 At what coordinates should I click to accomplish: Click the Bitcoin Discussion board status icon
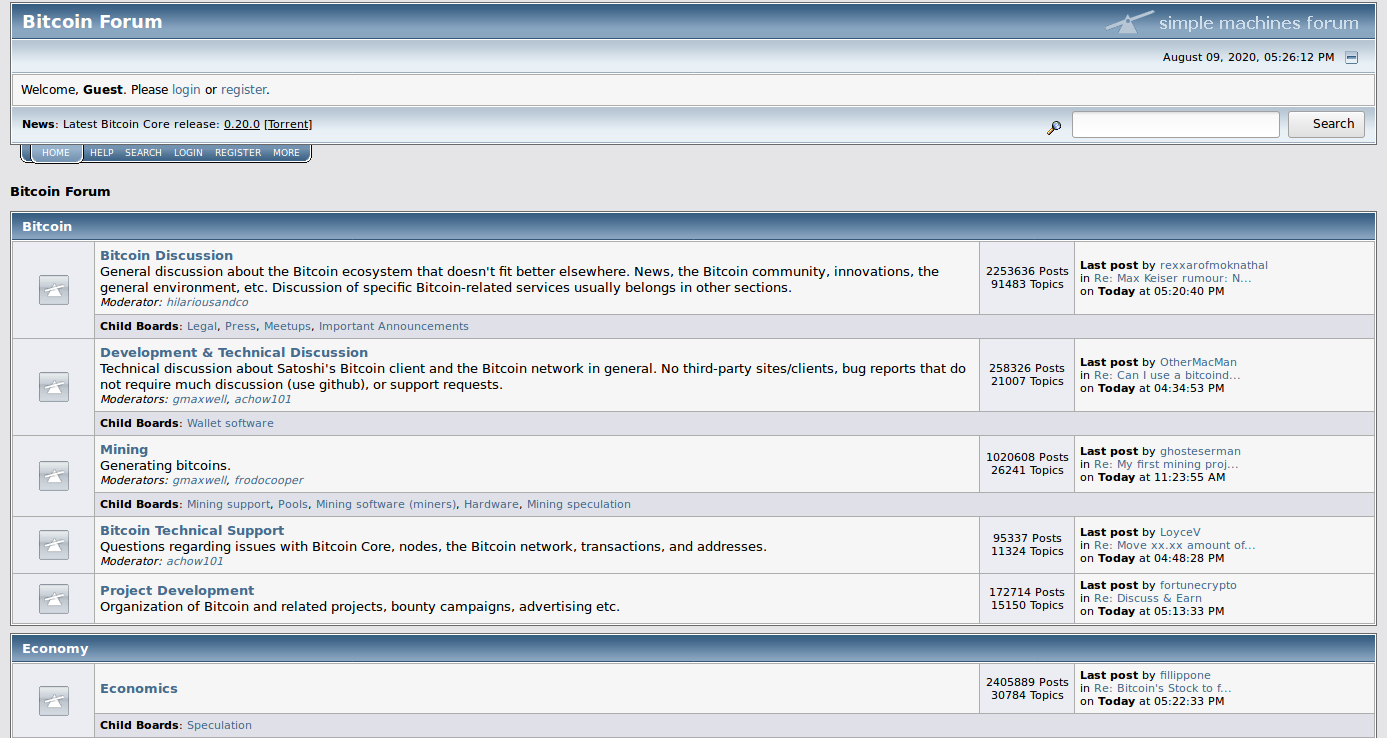point(54,290)
